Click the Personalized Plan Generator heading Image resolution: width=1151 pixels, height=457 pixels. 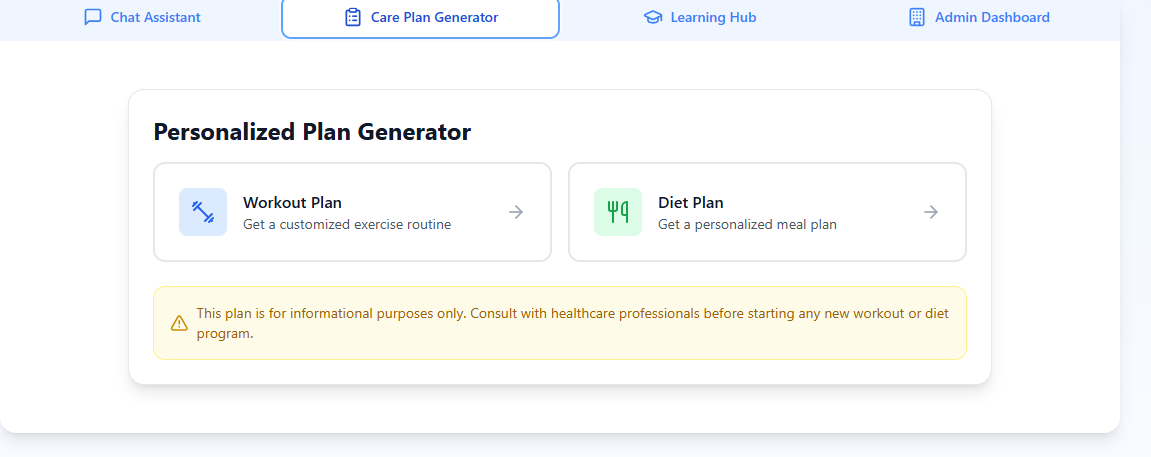[312, 132]
